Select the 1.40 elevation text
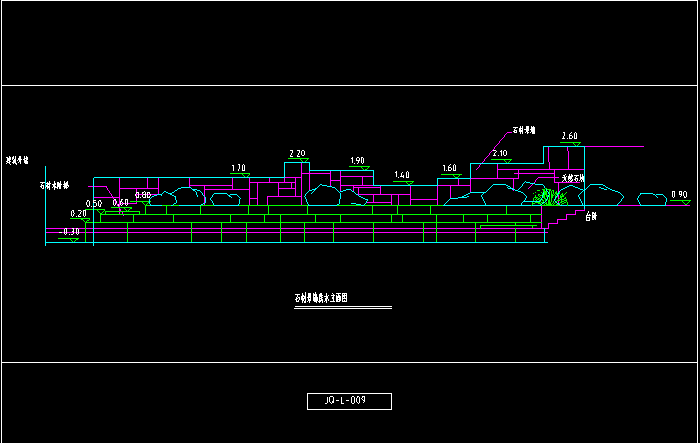 tap(402, 175)
